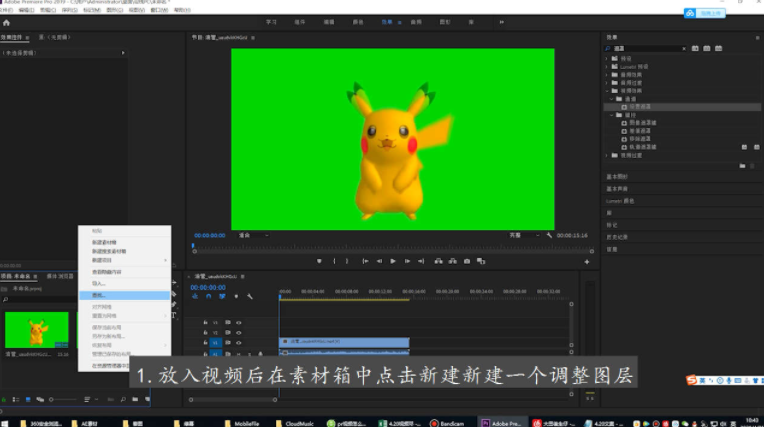The height and width of the screenshot is (427, 764).
Task: Lock the top video track
Action: [205, 323]
